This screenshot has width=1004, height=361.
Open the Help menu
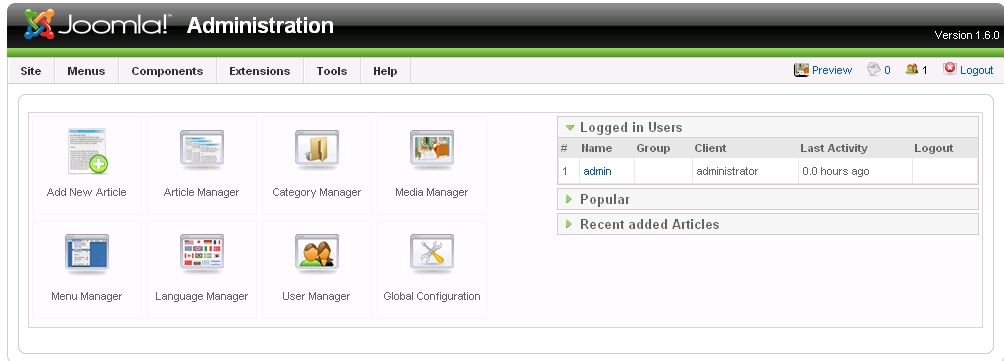coord(385,71)
